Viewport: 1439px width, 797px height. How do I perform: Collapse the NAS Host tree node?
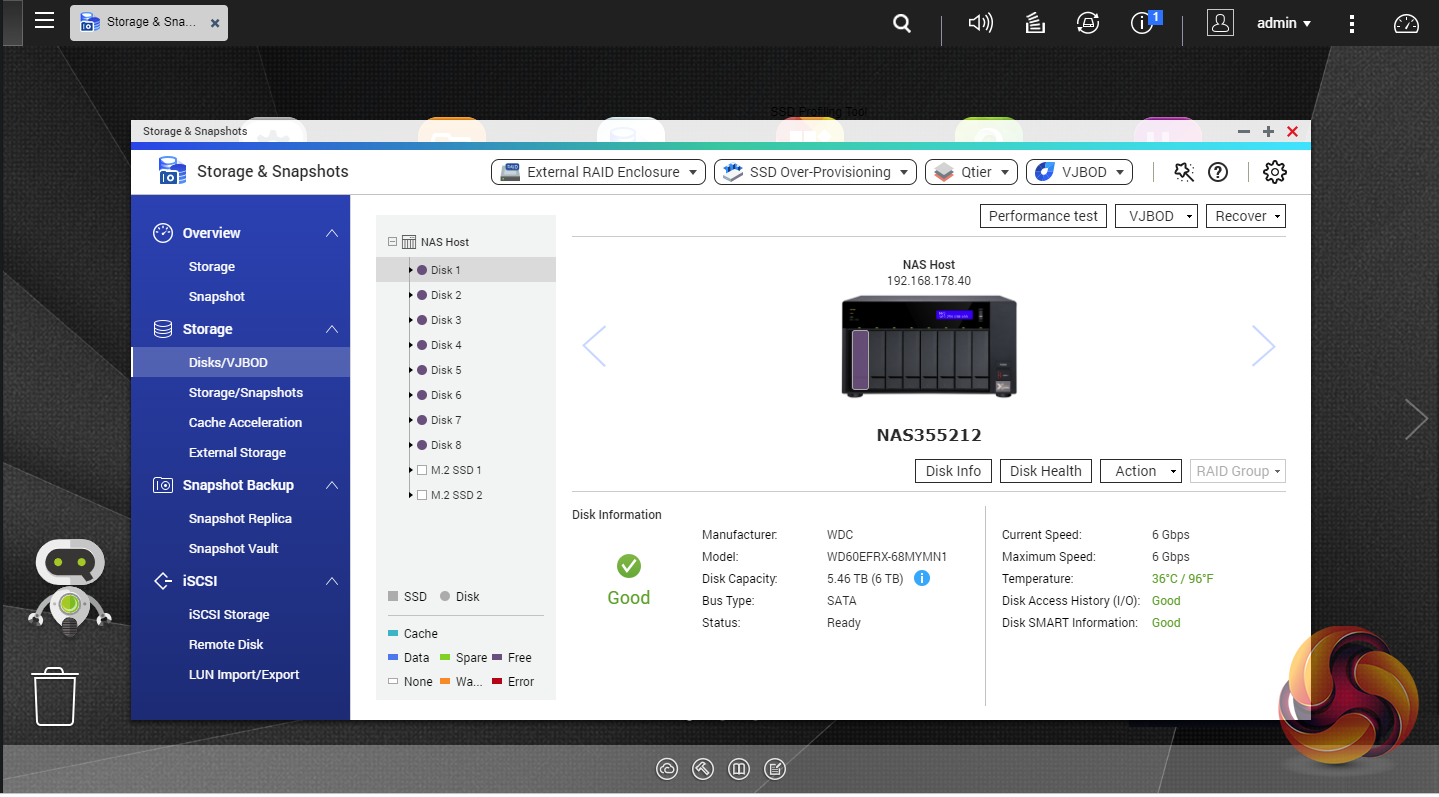392,242
